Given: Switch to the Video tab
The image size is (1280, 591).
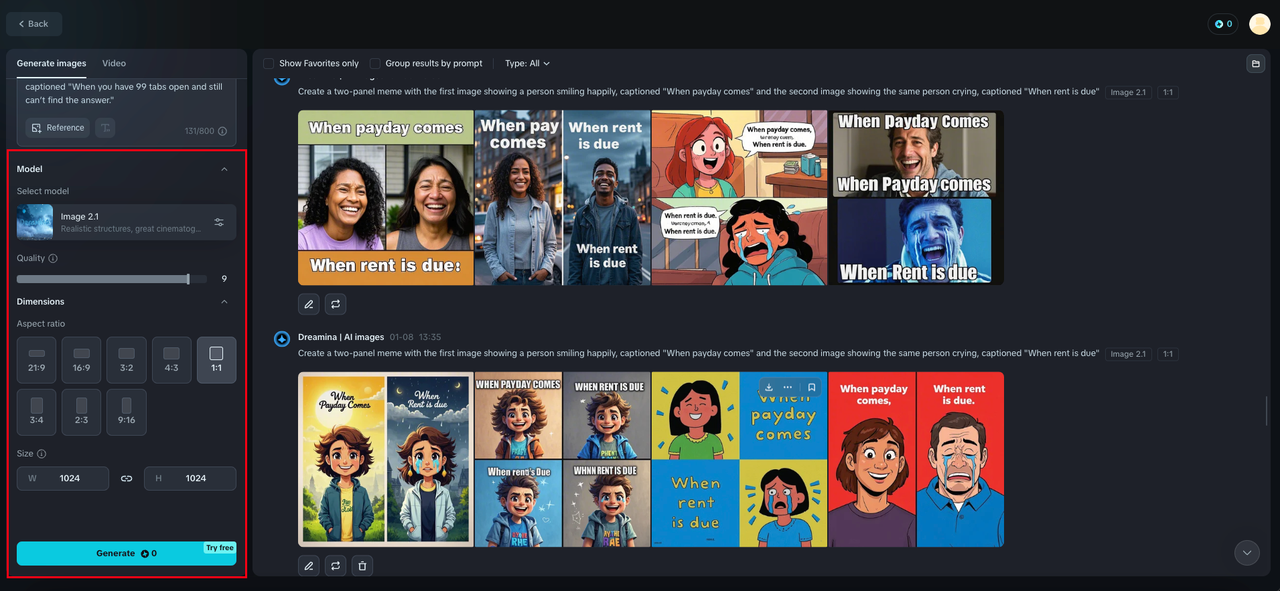Looking at the screenshot, I should pyautogui.click(x=114, y=63).
